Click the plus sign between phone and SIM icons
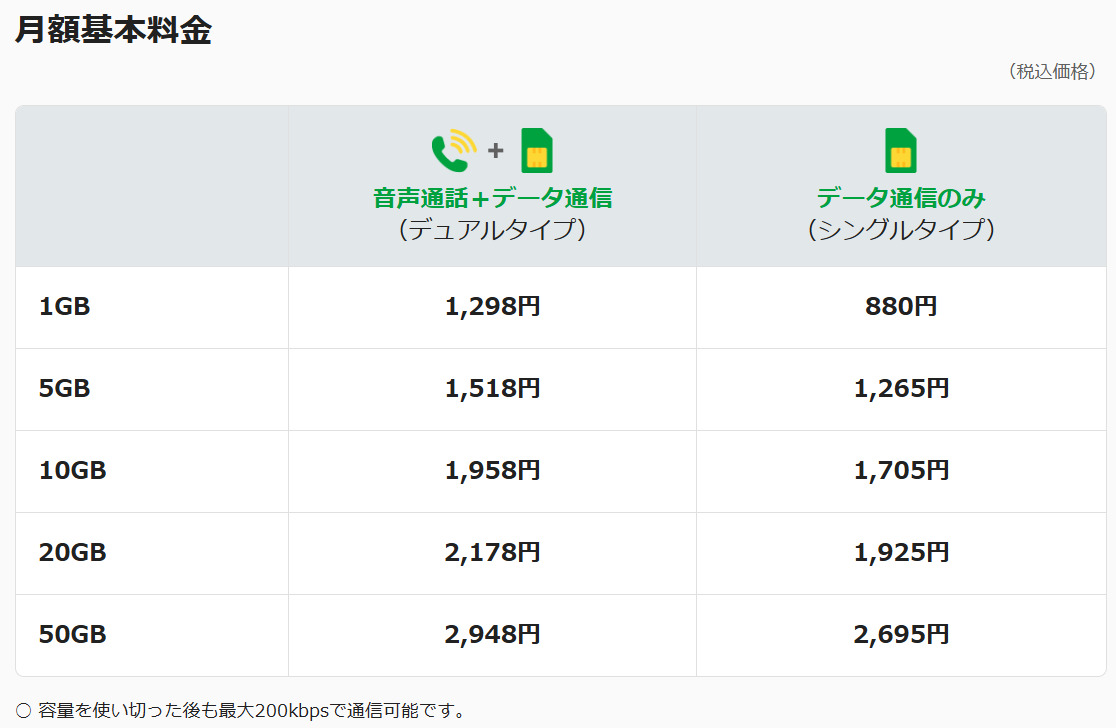This screenshot has height=728, width=1116. click(x=495, y=151)
